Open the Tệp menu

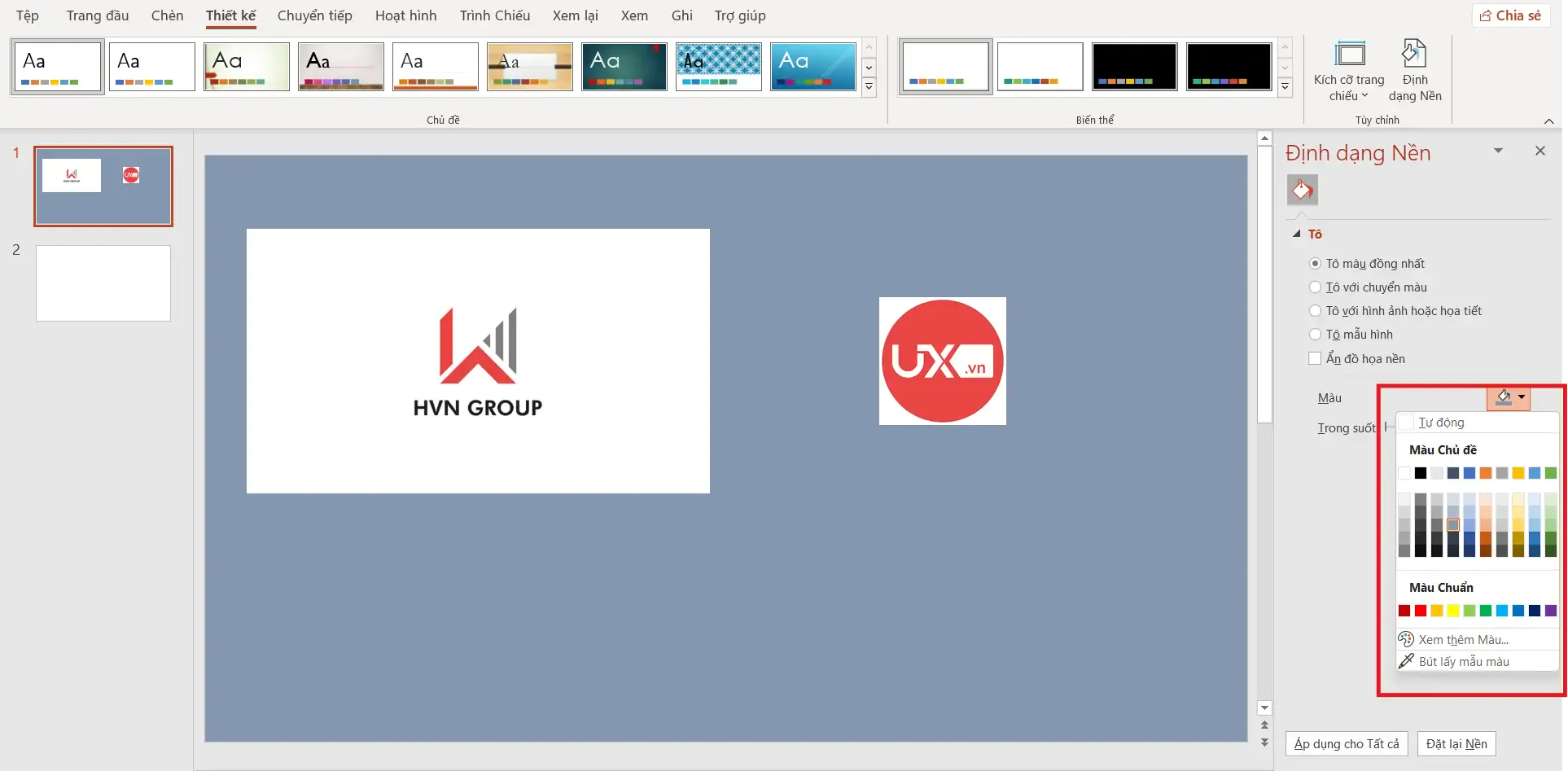(x=27, y=15)
